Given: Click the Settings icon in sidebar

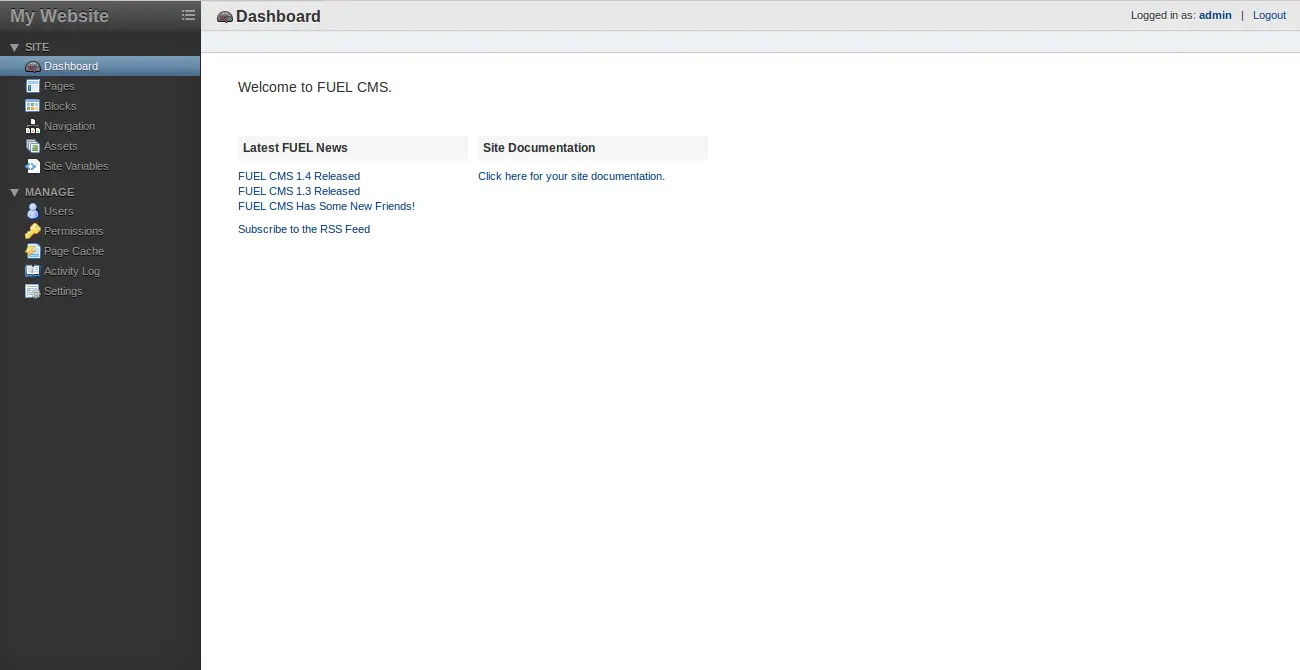Looking at the screenshot, I should pyautogui.click(x=33, y=291).
